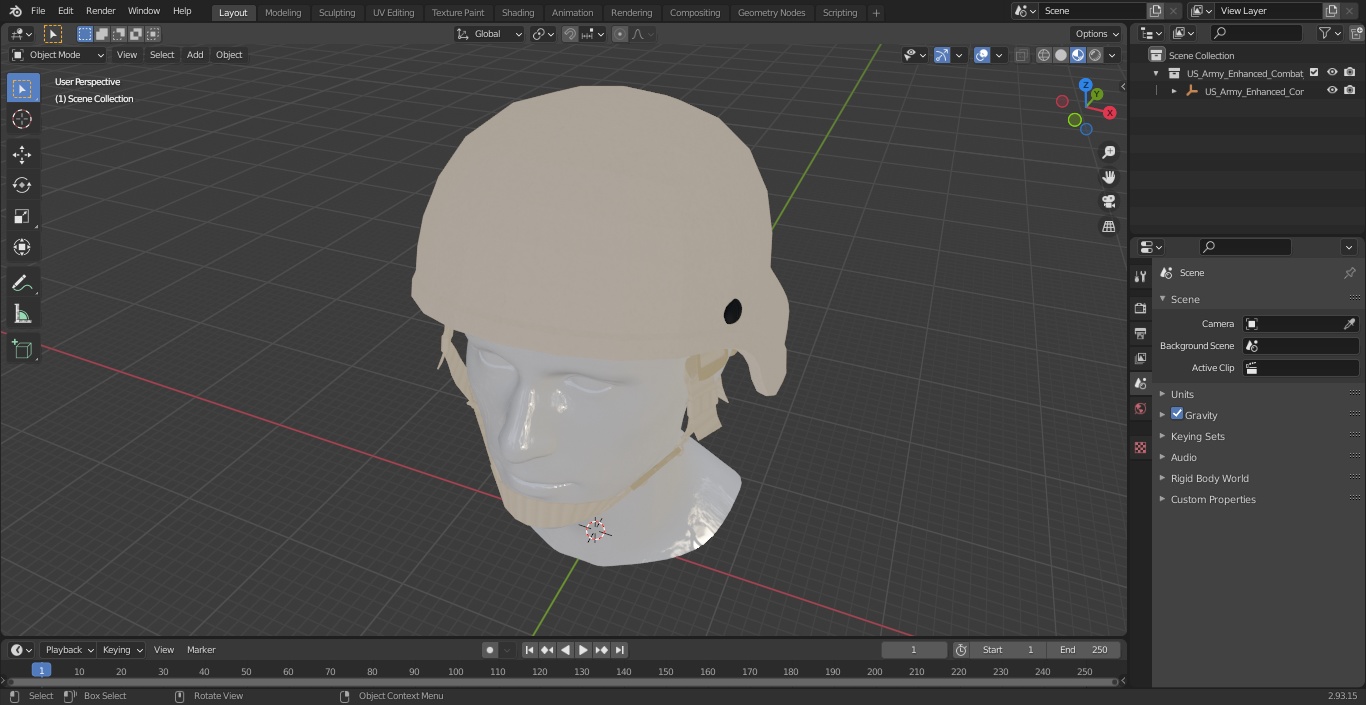Open the Output properties tab
The image size is (1366, 705).
(1140, 333)
